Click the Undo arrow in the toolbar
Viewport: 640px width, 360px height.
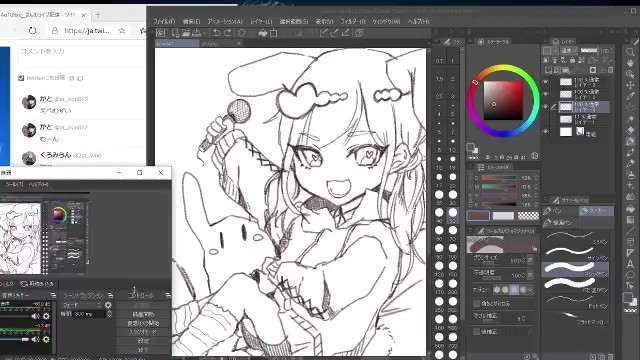click(x=216, y=33)
